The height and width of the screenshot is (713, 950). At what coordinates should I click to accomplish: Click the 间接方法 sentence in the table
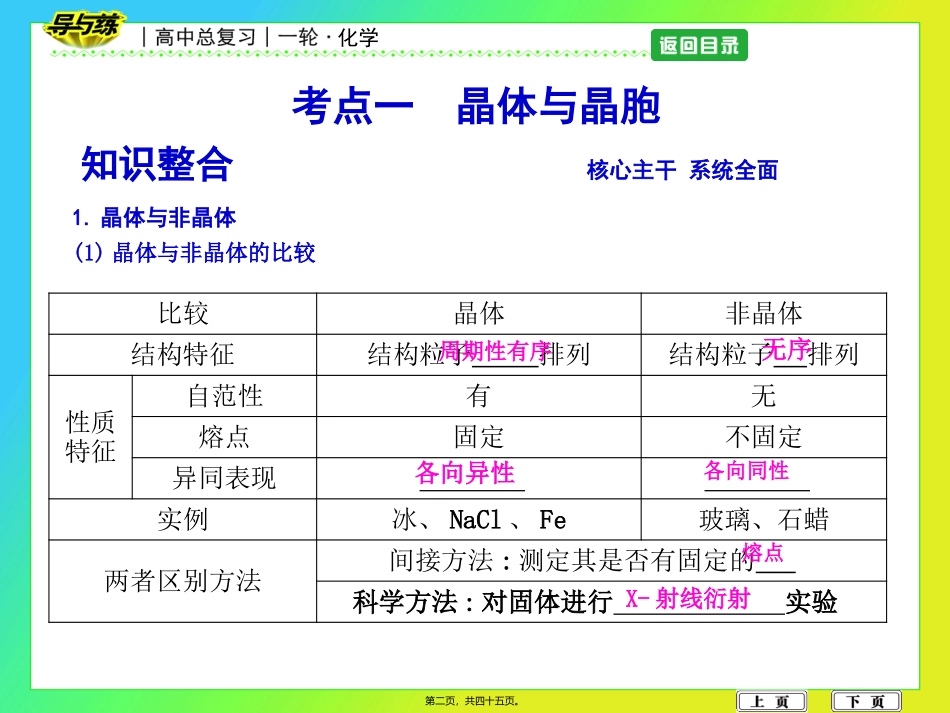coord(592,560)
